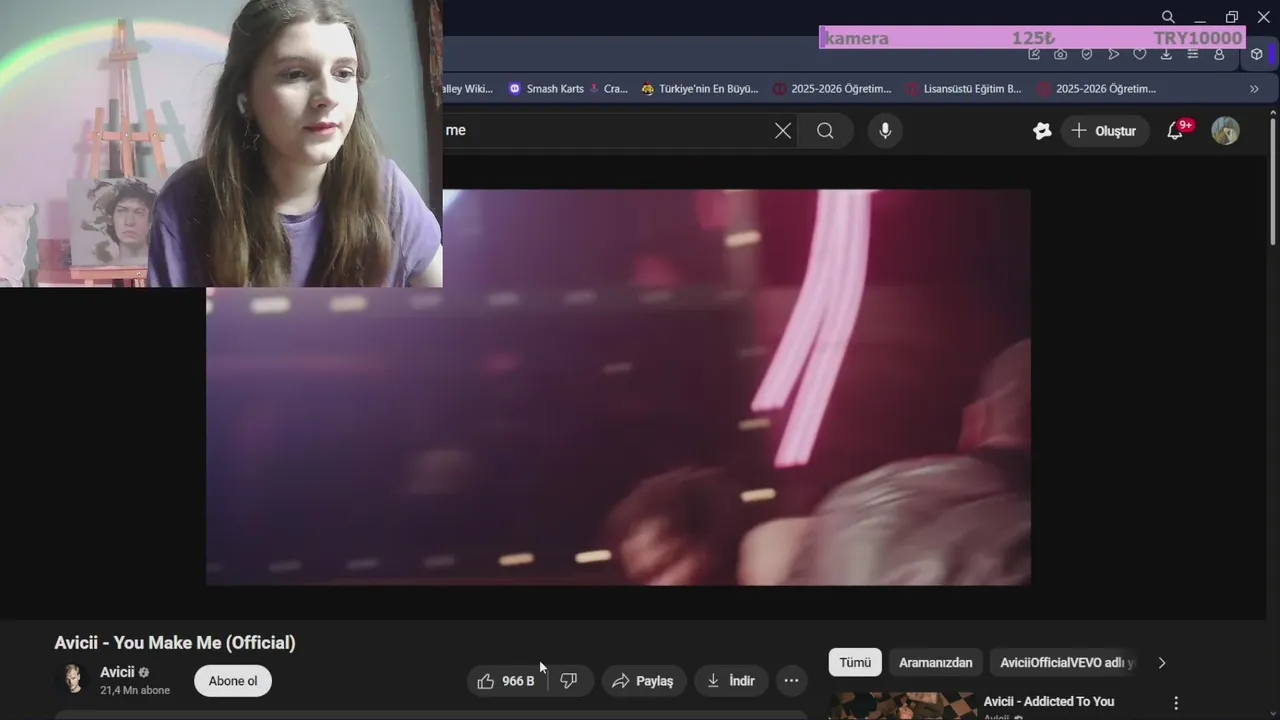Like the video with thumbs-up 966 B
The width and height of the screenshot is (1280, 720).
click(506, 681)
